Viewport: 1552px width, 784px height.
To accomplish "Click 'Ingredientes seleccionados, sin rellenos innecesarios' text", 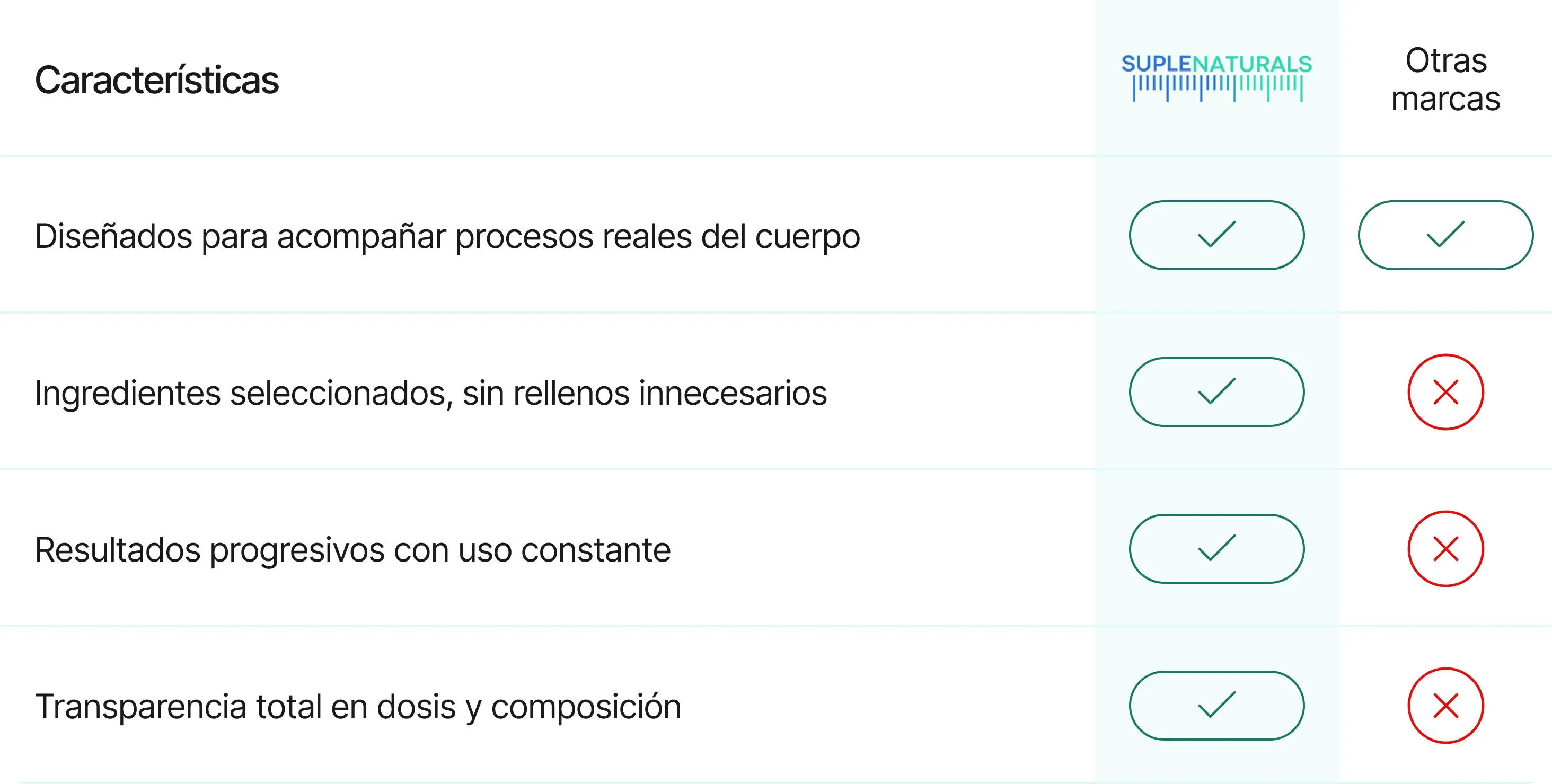I will [431, 393].
